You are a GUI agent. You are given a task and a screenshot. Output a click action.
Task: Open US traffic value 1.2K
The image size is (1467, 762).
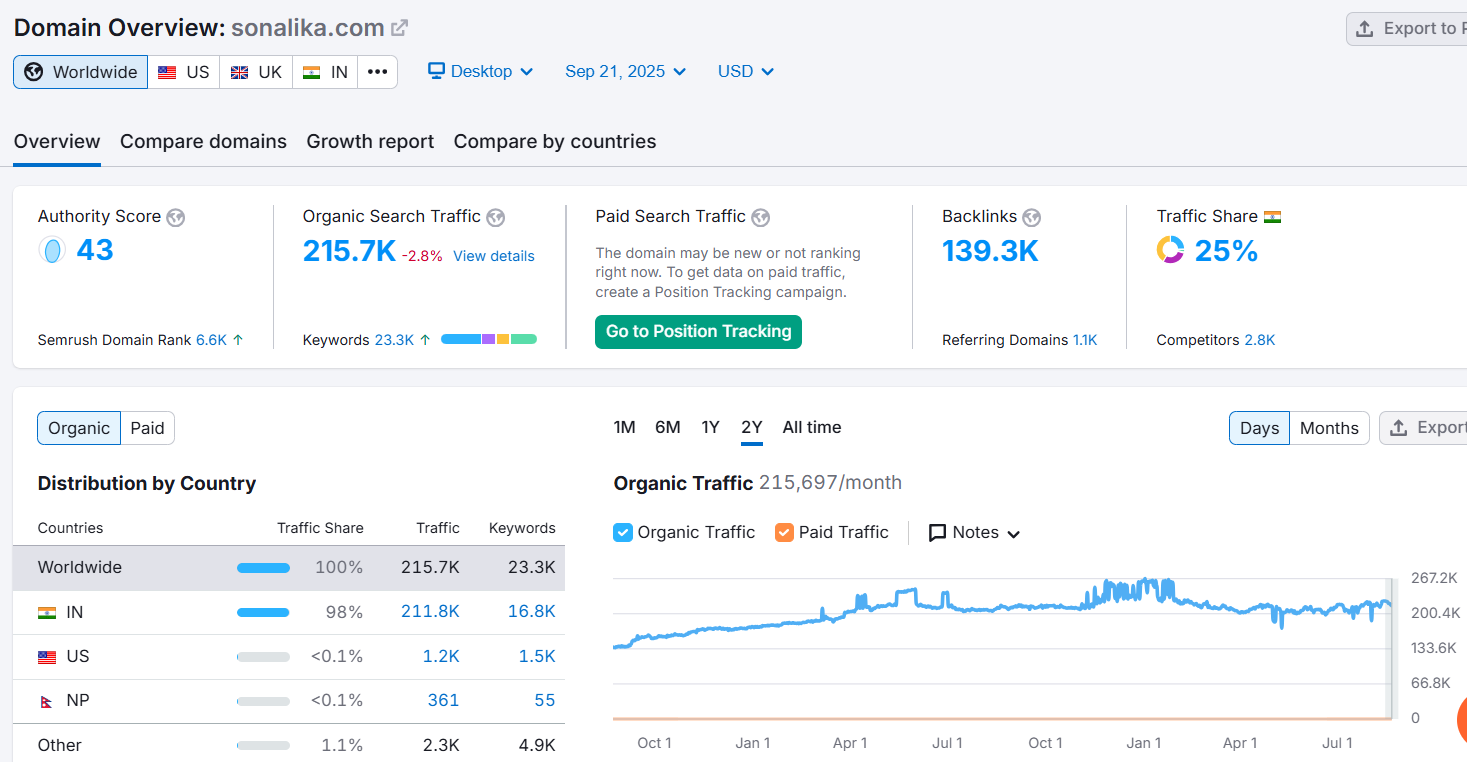pyautogui.click(x=441, y=656)
